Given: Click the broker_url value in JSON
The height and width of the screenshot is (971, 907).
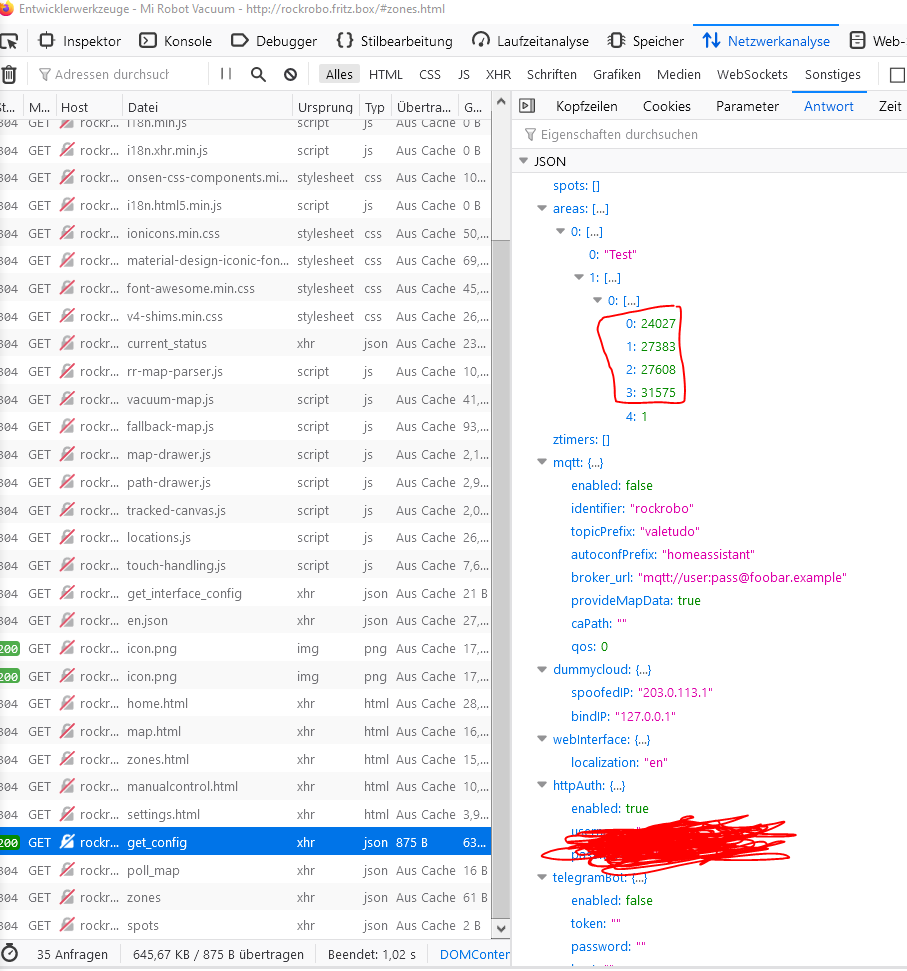Looking at the screenshot, I should click(x=742, y=577).
